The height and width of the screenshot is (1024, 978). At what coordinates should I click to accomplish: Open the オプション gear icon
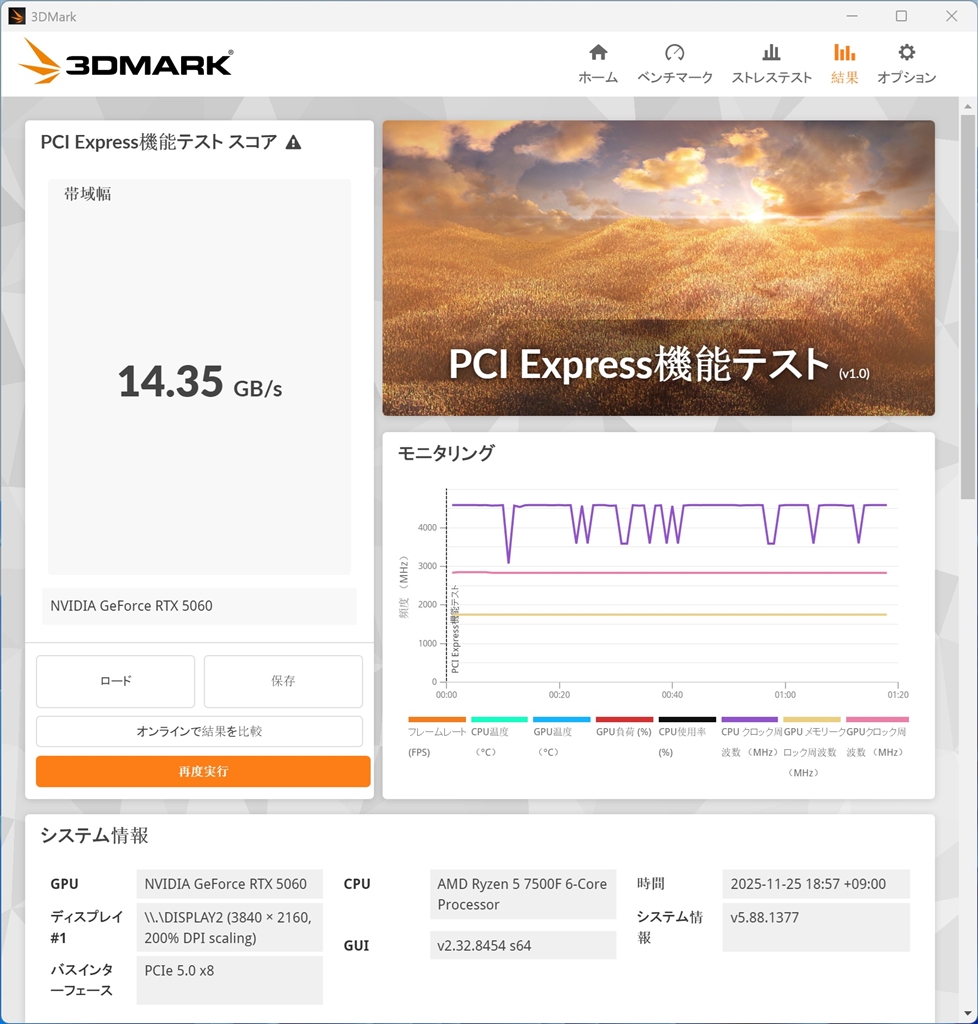[906, 52]
